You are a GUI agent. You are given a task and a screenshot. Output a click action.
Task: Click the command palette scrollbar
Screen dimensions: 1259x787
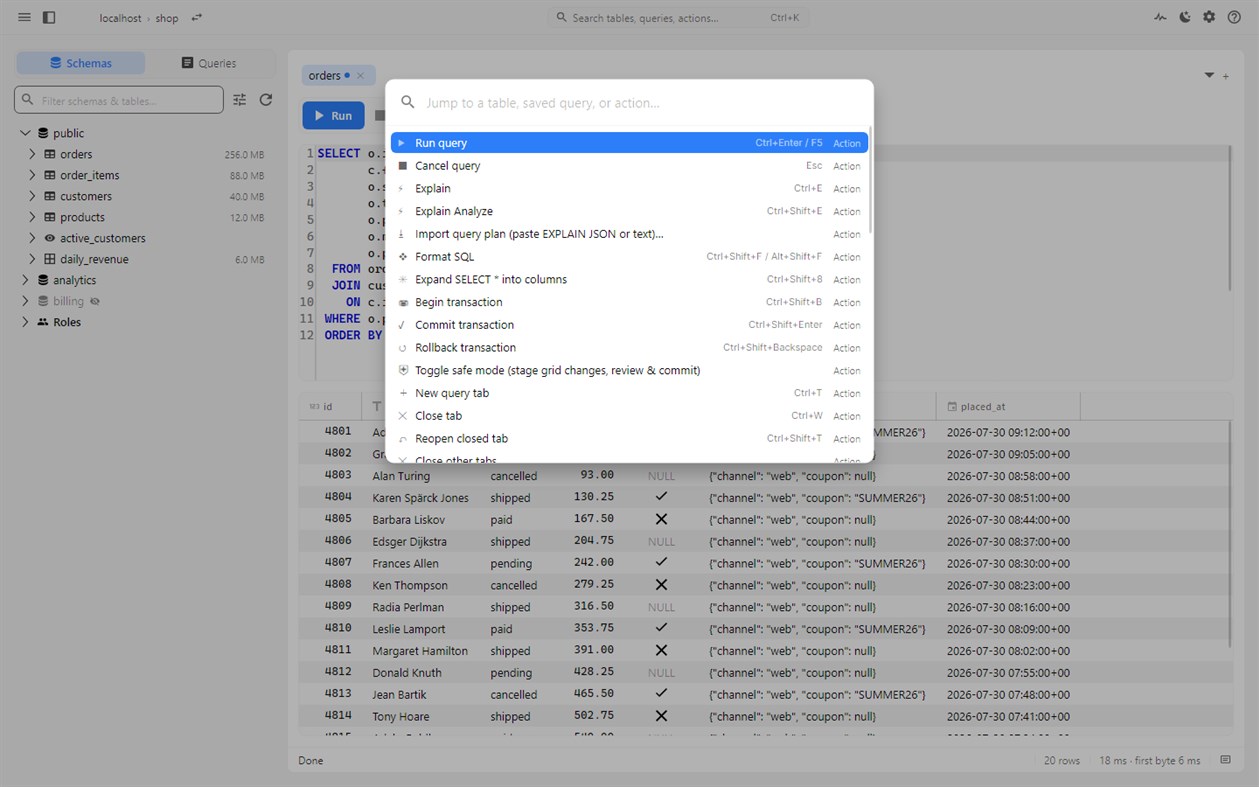pyautogui.click(x=870, y=180)
